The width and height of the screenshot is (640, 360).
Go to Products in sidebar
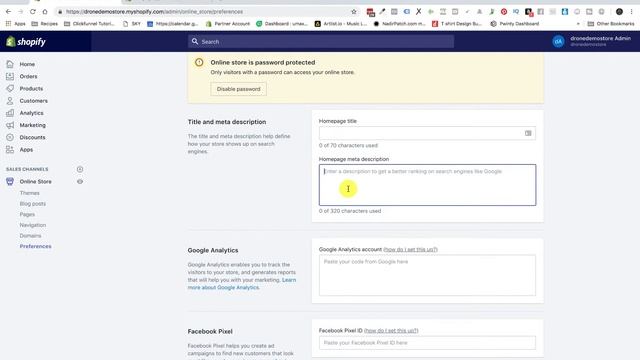click(x=31, y=89)
